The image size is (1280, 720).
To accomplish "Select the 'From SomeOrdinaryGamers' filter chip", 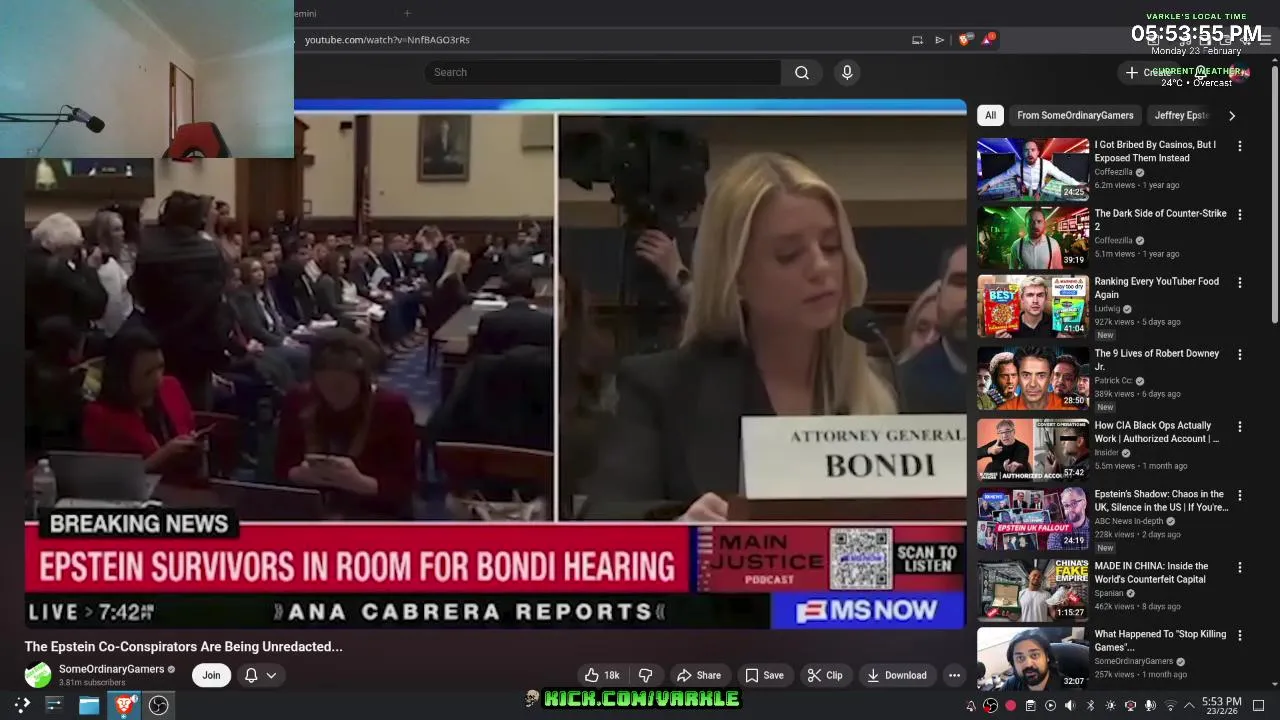I will point(1075,115).
